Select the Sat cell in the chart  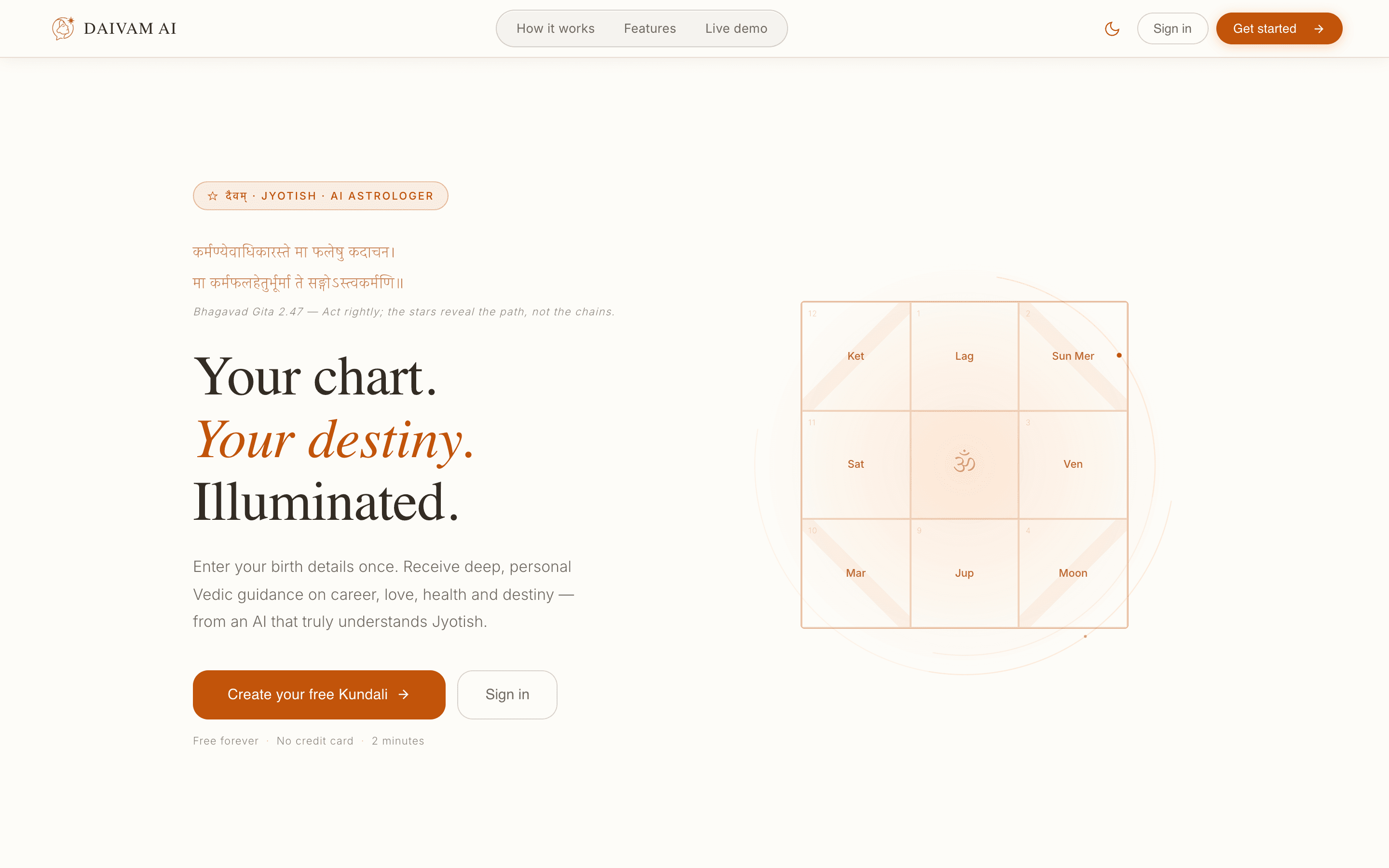pos(856,464)
